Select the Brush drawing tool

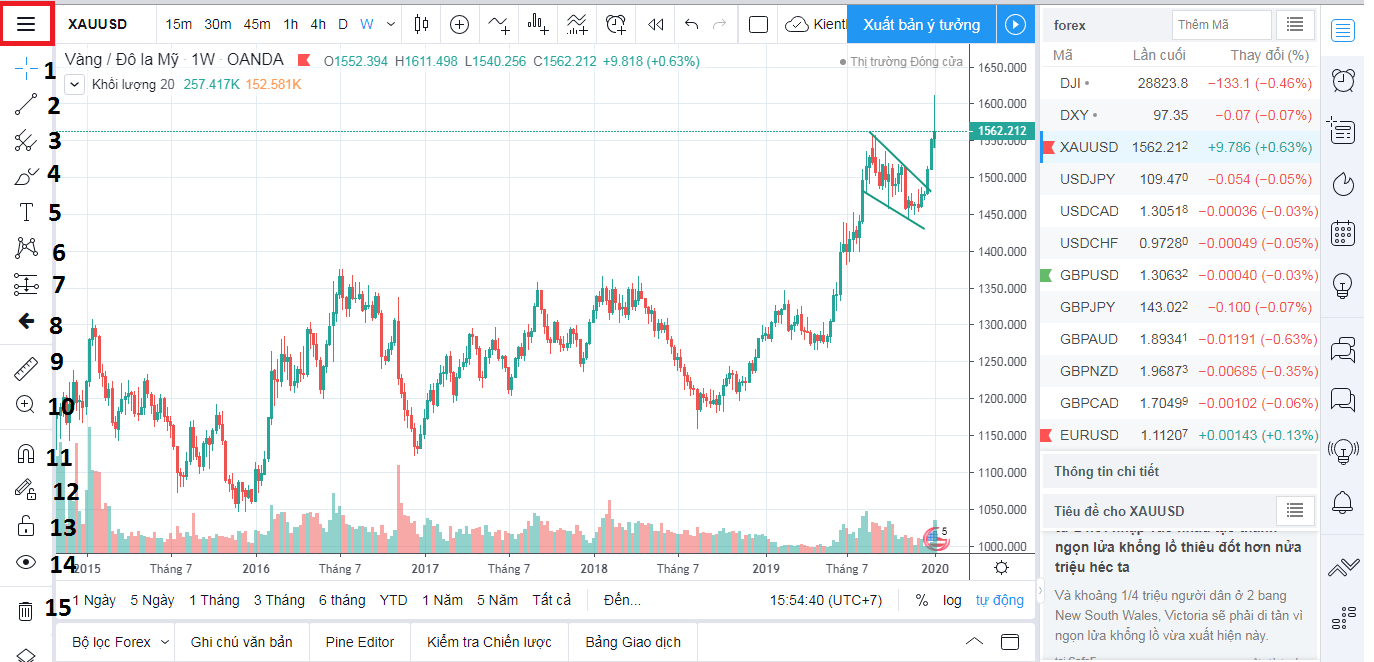pos(26,177)
